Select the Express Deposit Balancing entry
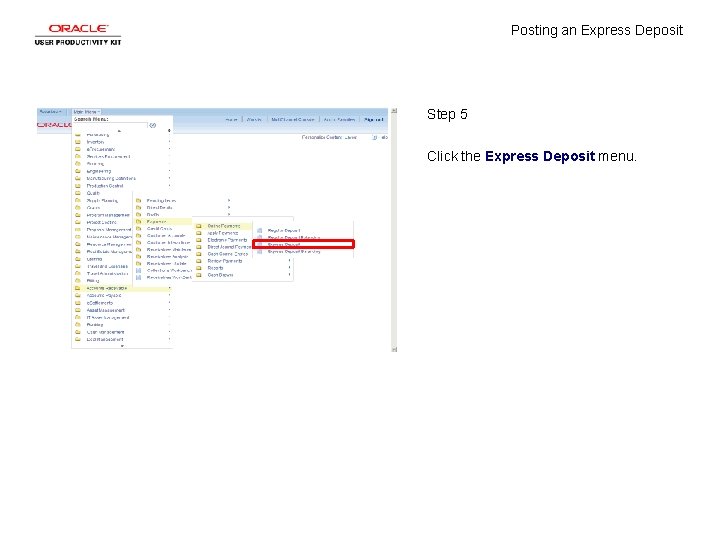The width and height of the screenshot is (720, 540). point(294,252)
